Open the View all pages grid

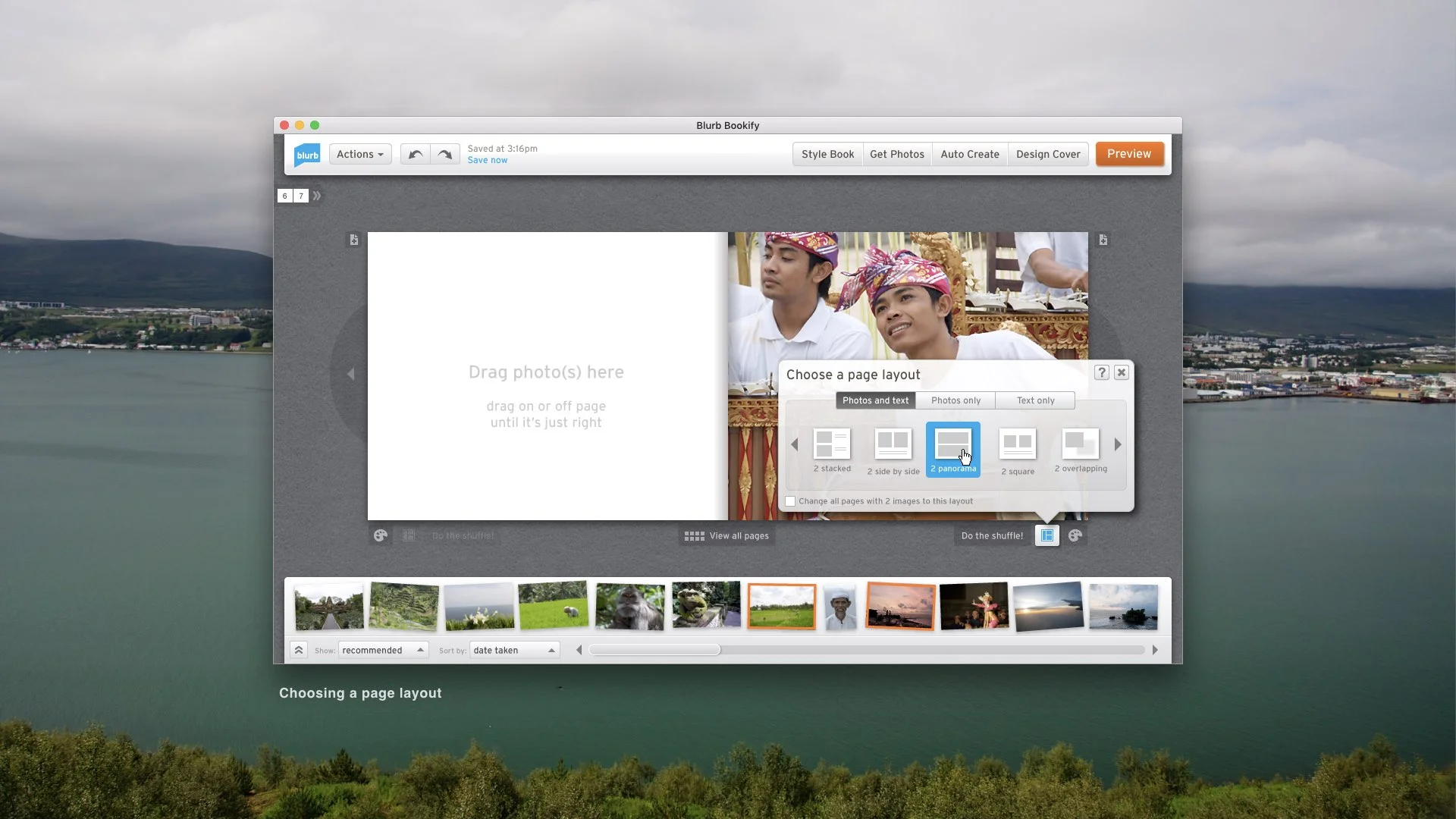726,535
